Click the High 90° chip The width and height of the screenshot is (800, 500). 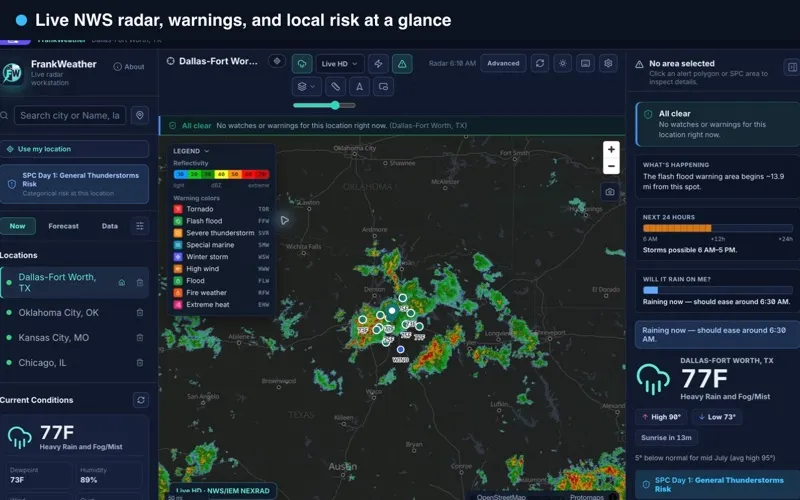(661, 417)
